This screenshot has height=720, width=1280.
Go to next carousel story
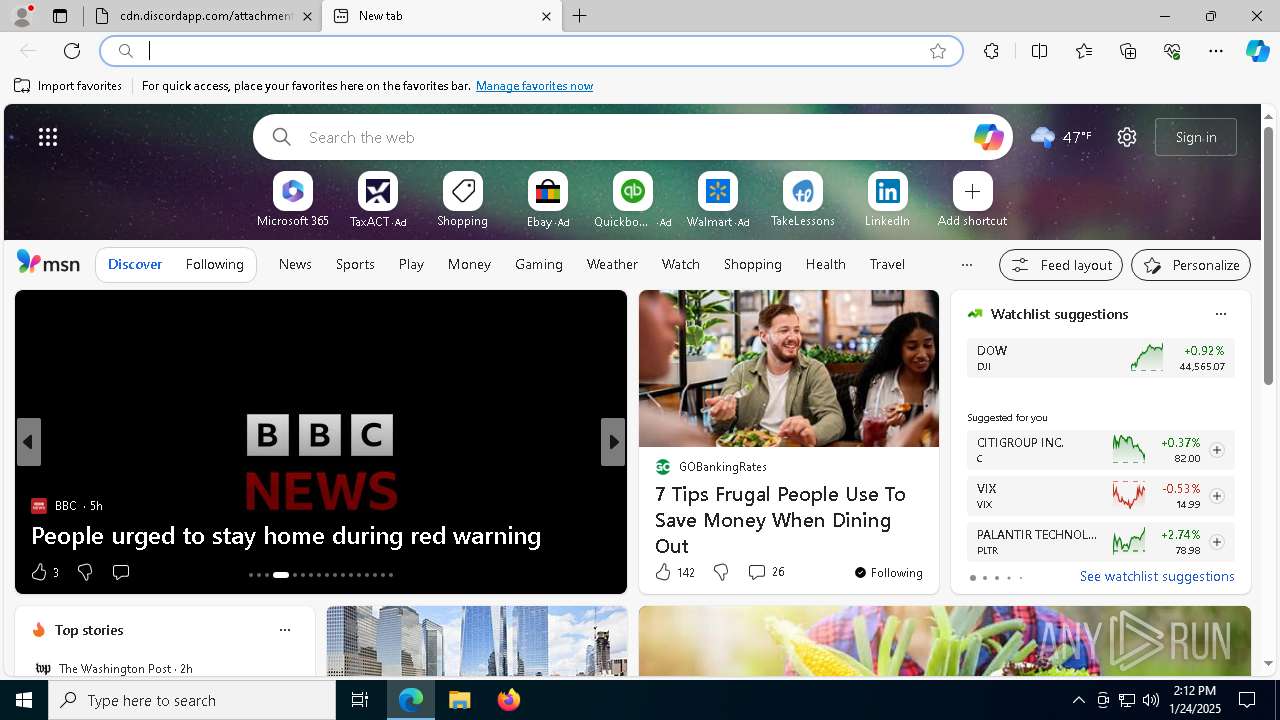613,441
